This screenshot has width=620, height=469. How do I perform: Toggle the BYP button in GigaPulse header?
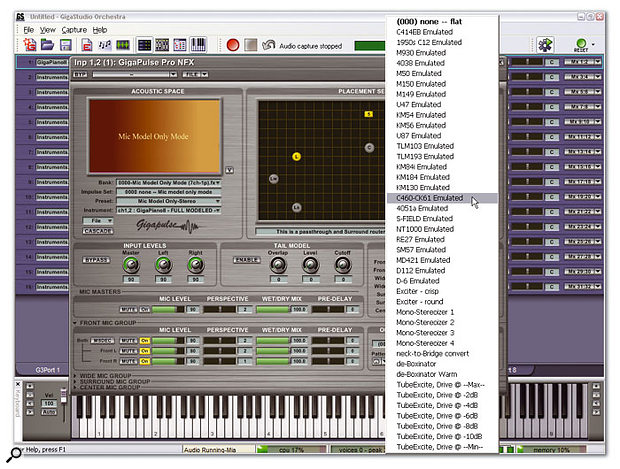80,74
